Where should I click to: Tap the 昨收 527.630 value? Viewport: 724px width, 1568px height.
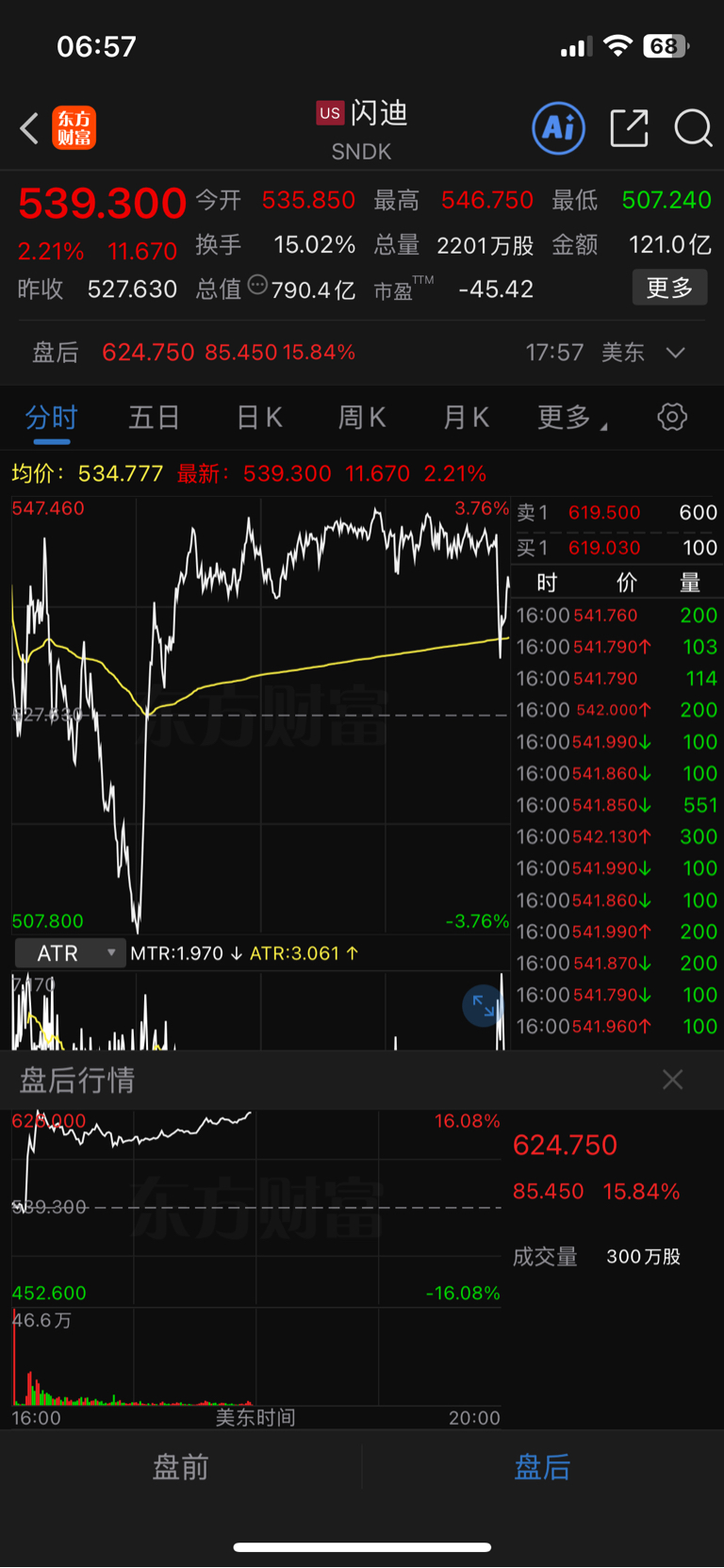[132, 289]
